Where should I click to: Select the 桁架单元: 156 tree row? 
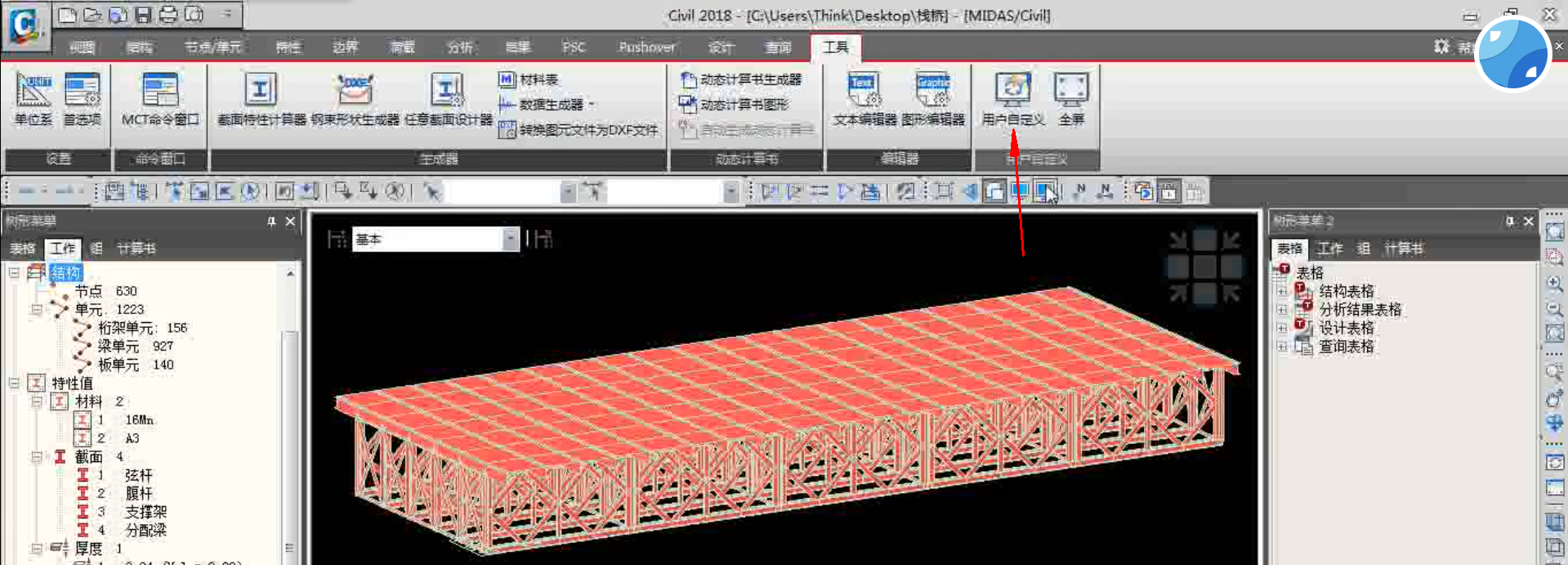tap(142, 328)
